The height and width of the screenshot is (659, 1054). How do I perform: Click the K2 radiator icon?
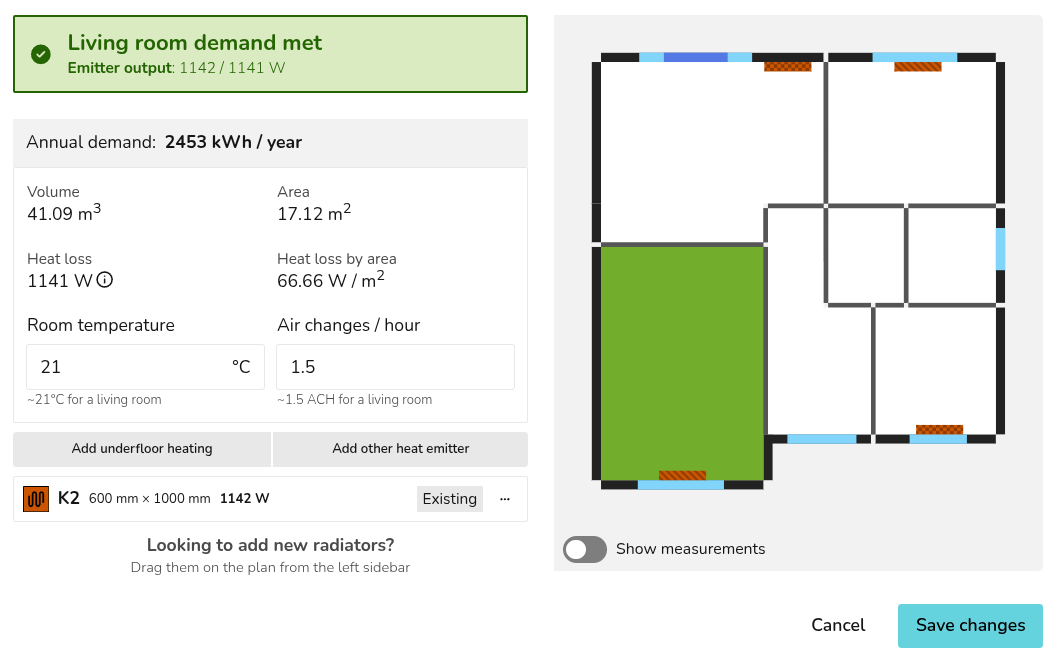point(36,499)
